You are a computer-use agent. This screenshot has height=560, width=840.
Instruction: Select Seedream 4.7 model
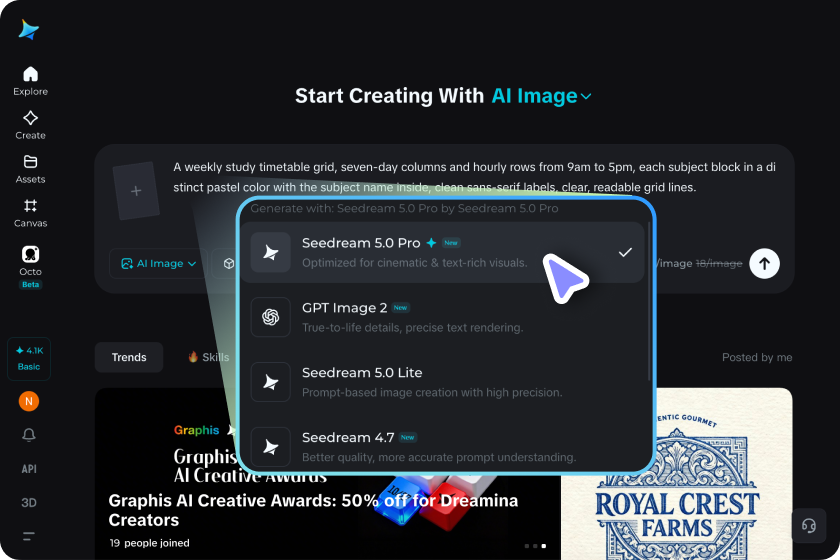pos(442,446)
